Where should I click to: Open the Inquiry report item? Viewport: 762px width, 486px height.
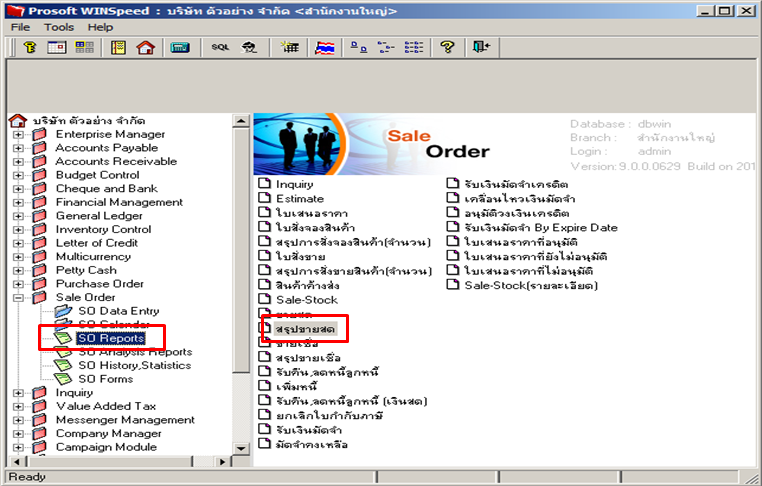[294, 184]
